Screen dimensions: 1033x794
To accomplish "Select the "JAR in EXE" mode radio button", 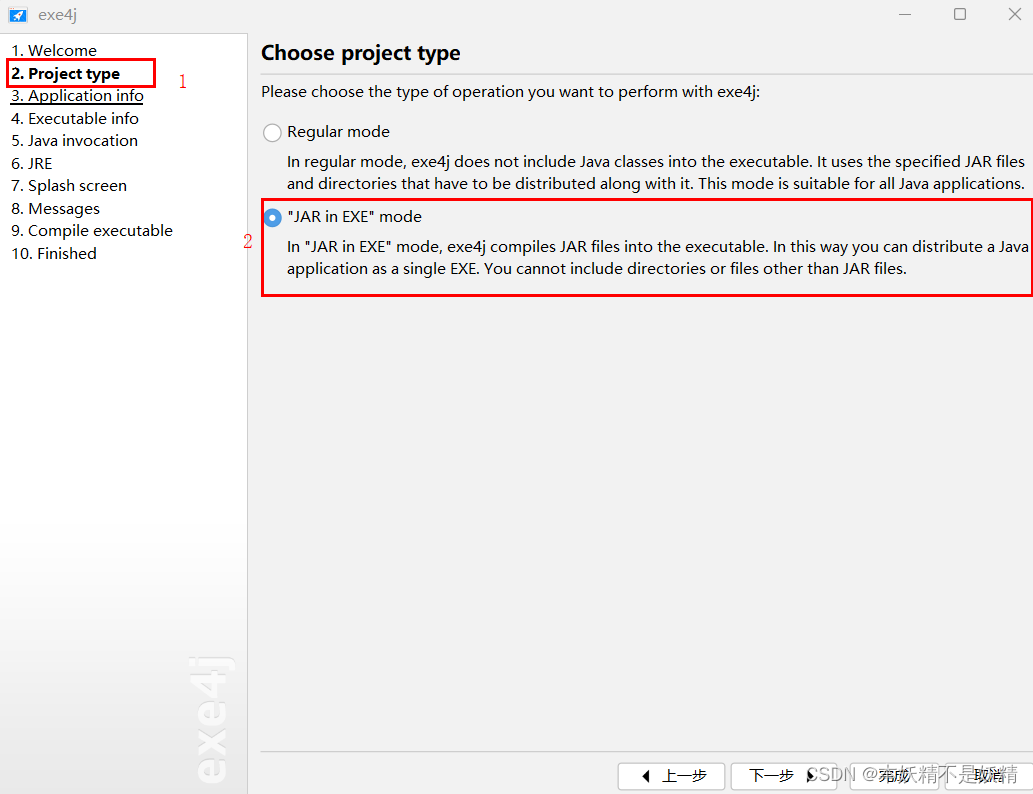I will 272,217.
